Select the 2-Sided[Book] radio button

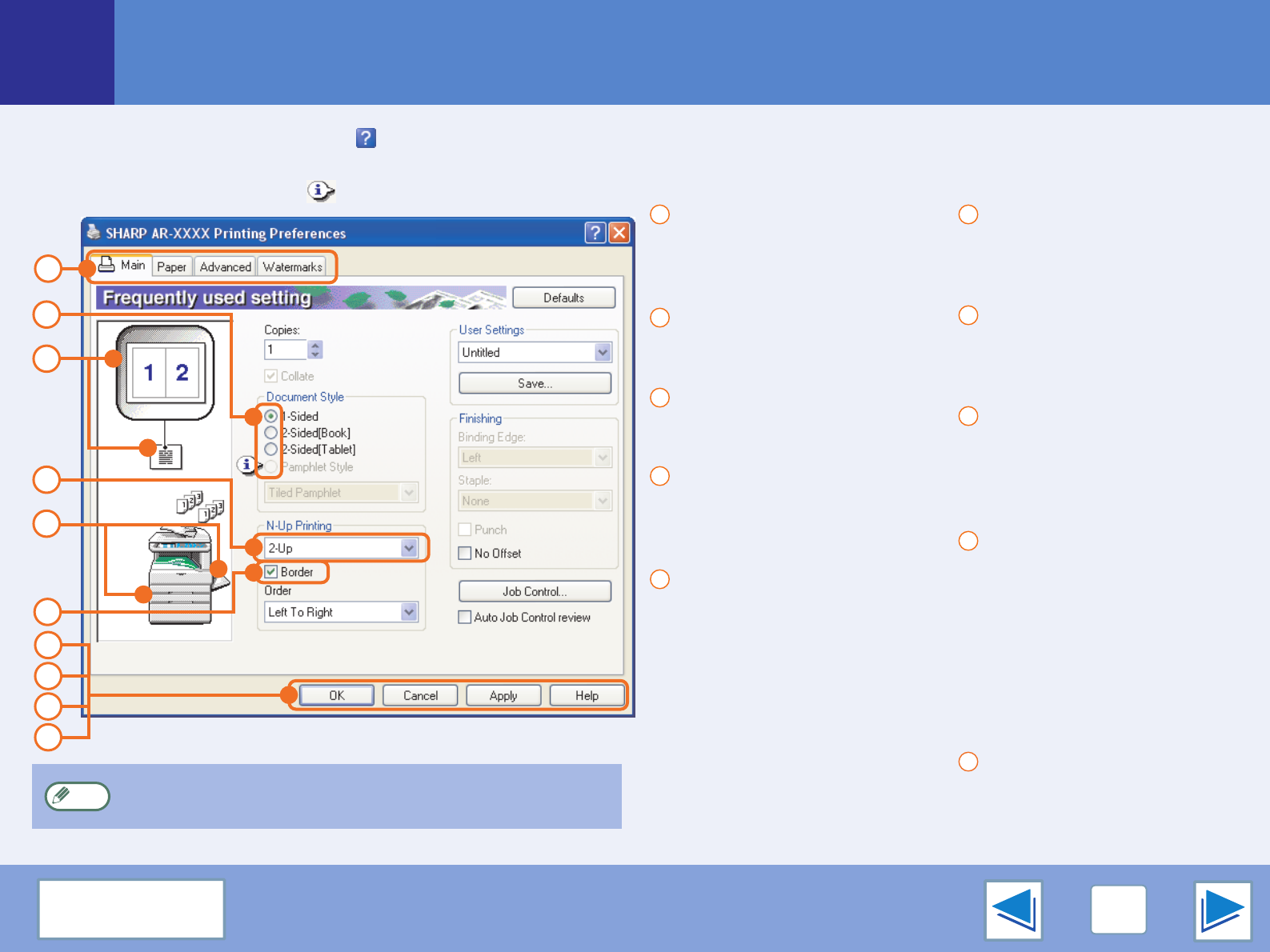pyautogui.click(x=271, y=433)
